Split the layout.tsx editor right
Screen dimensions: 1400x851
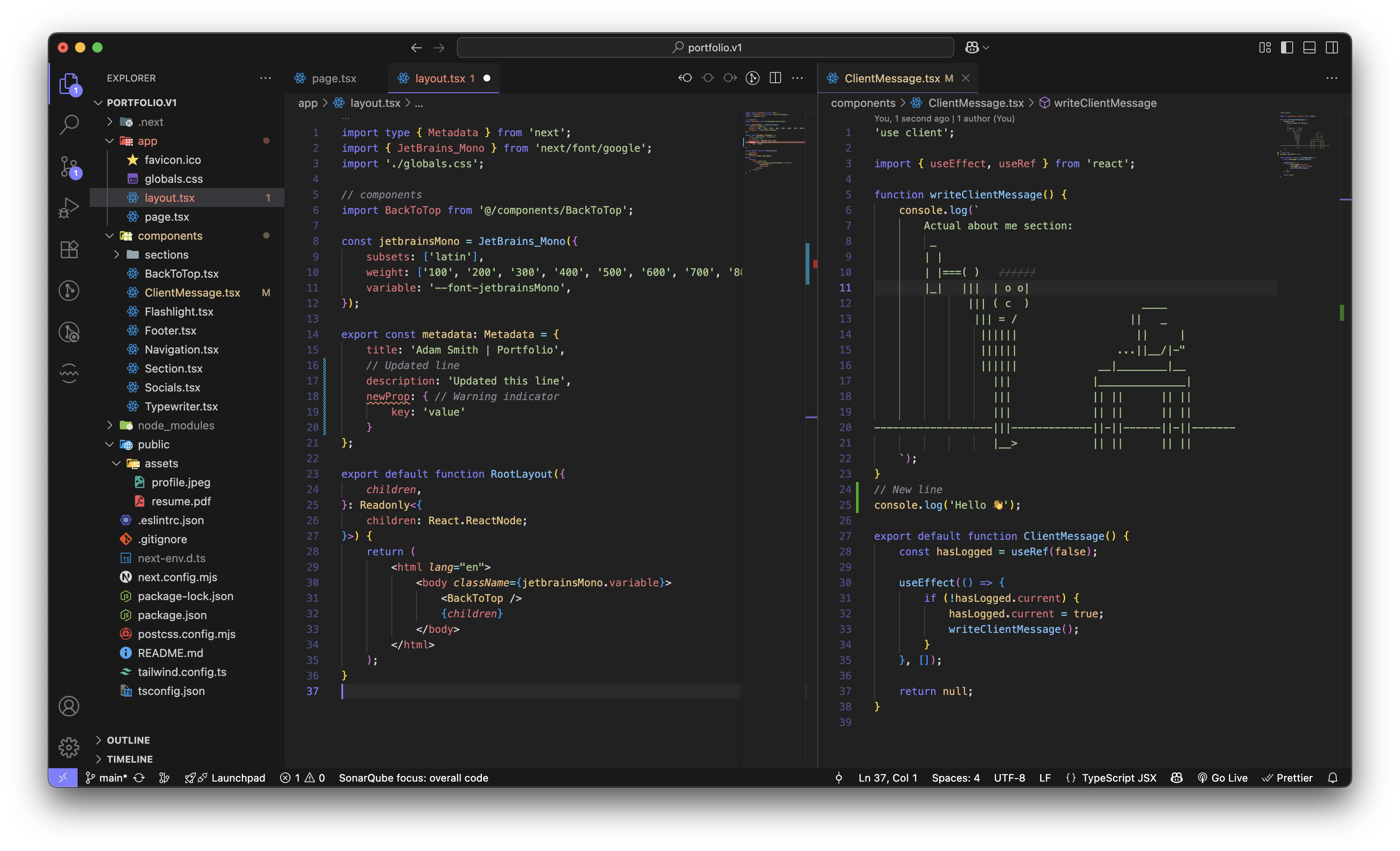(775, 78)
